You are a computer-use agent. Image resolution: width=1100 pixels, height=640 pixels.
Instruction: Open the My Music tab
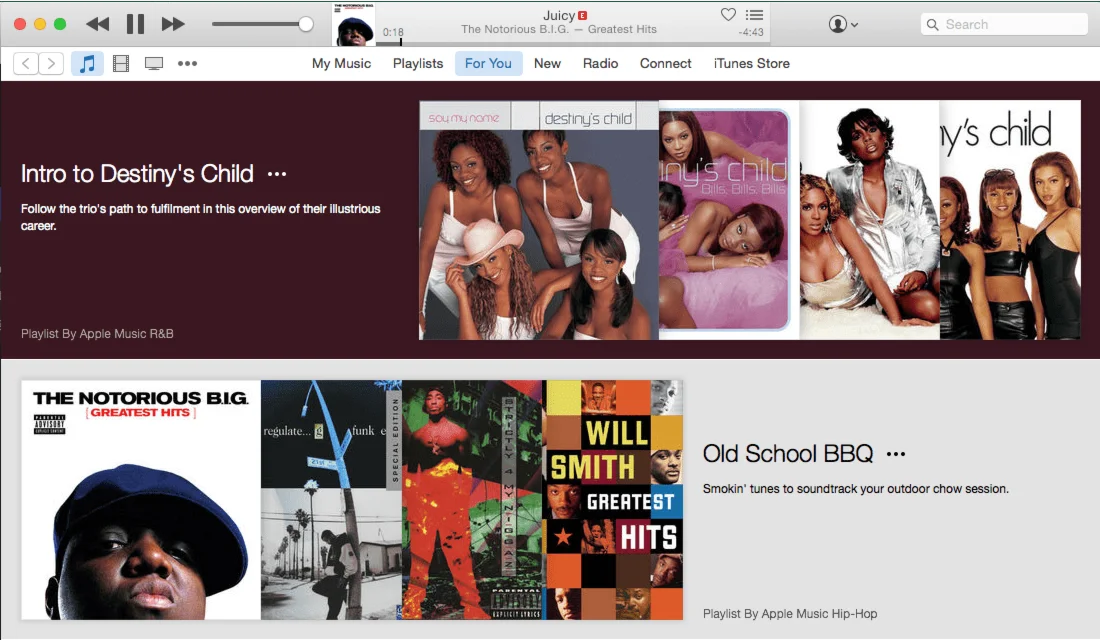click(341, 63)
